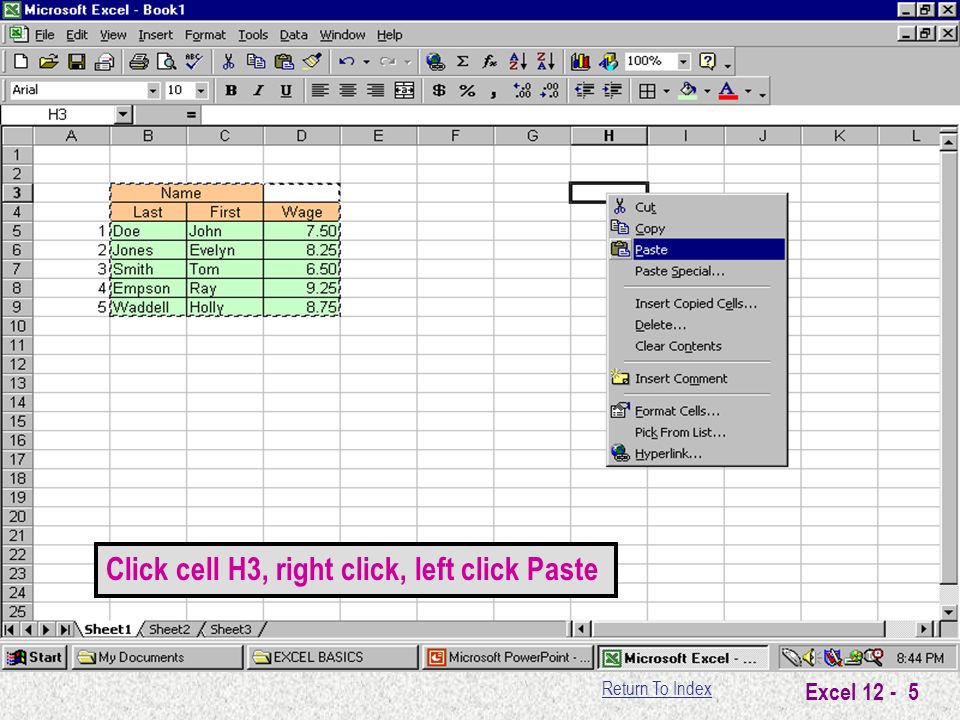
Task: Sort Ascending A-Z icon
Action: [518, 61]
